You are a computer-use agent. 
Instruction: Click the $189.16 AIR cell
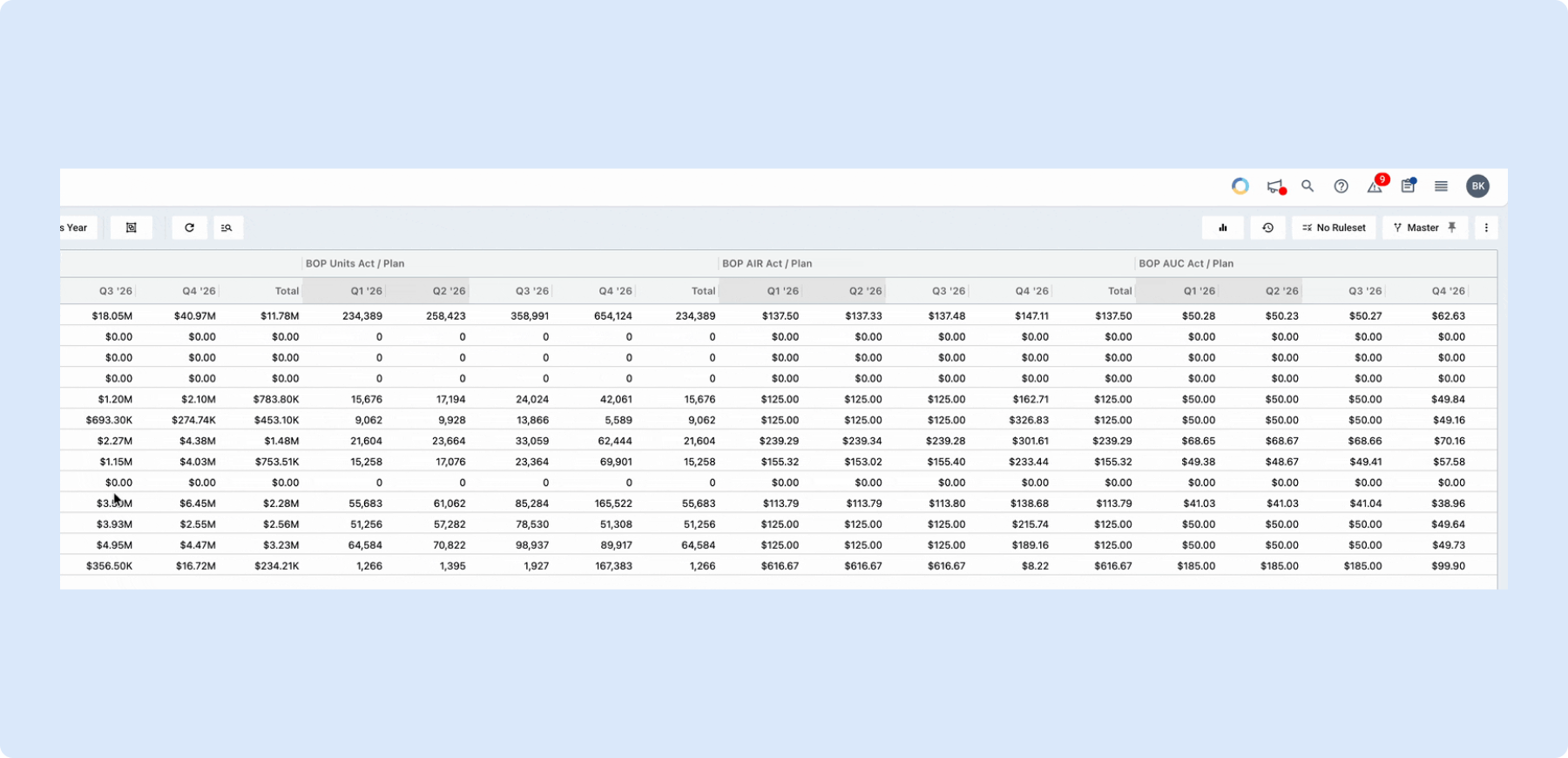pyautogui.click(x=1030, y=545)
